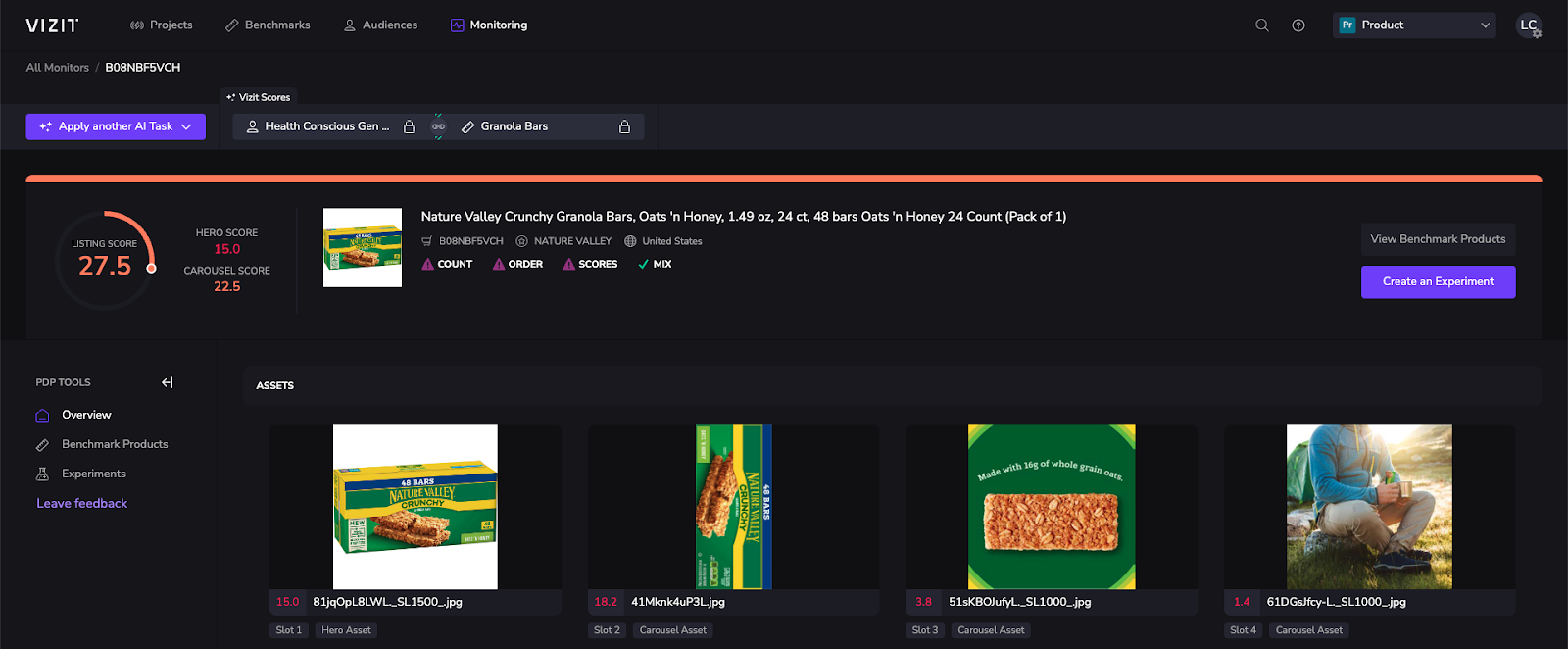Click the 18.2 score badge
The image size is (1568, 649).
click(606, 602)
